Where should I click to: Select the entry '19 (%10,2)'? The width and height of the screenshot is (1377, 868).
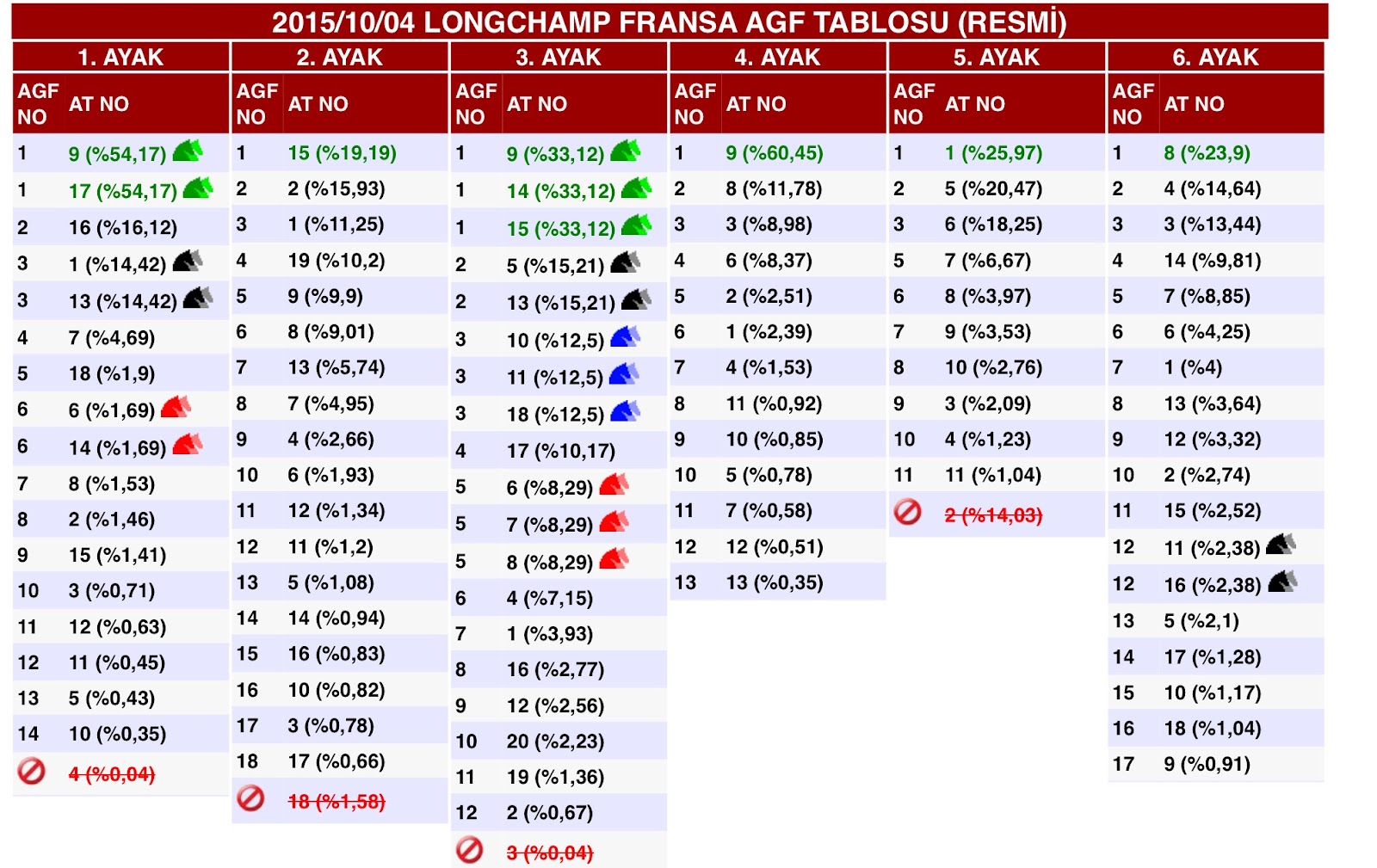337,261
